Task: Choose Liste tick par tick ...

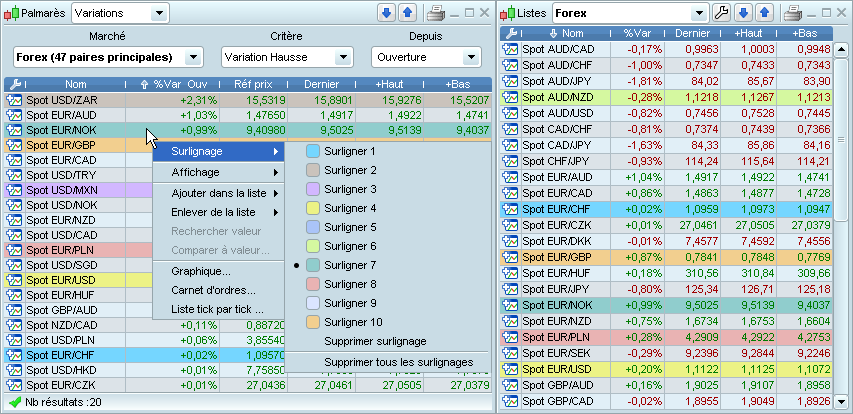Action: [219, 310]
